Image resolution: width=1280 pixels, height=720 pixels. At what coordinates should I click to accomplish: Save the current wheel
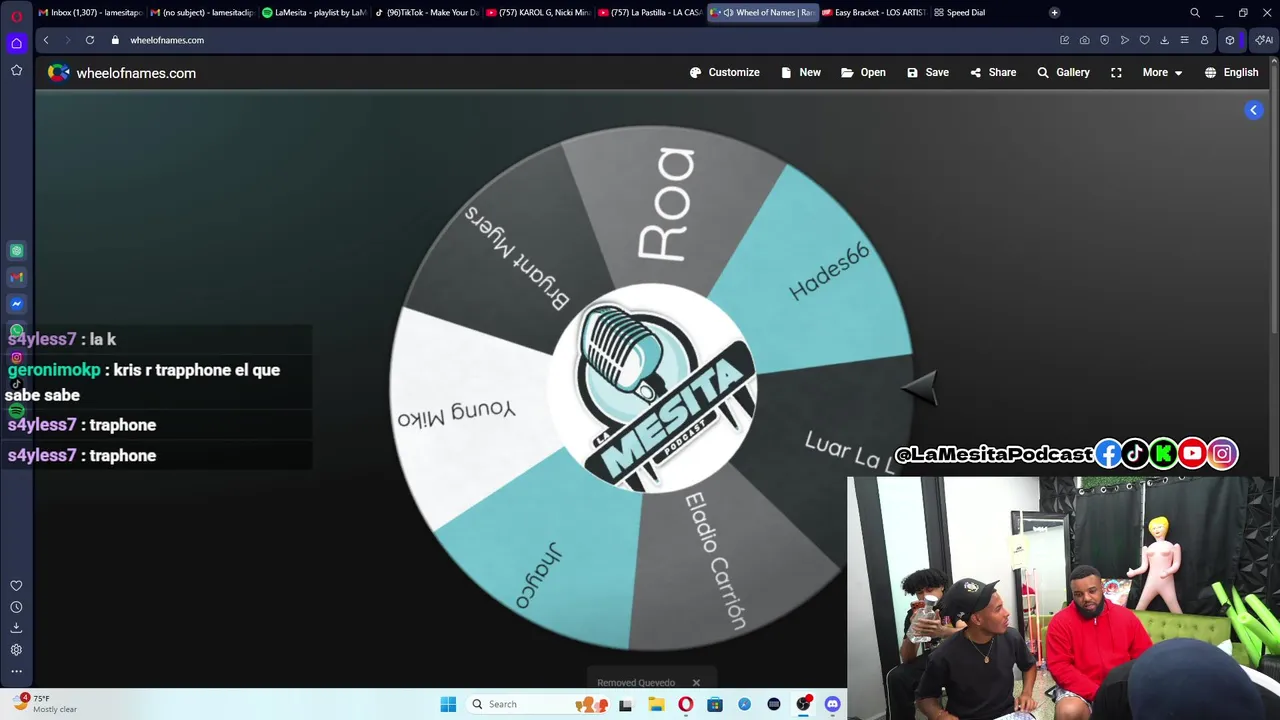(x=928, y=72)
